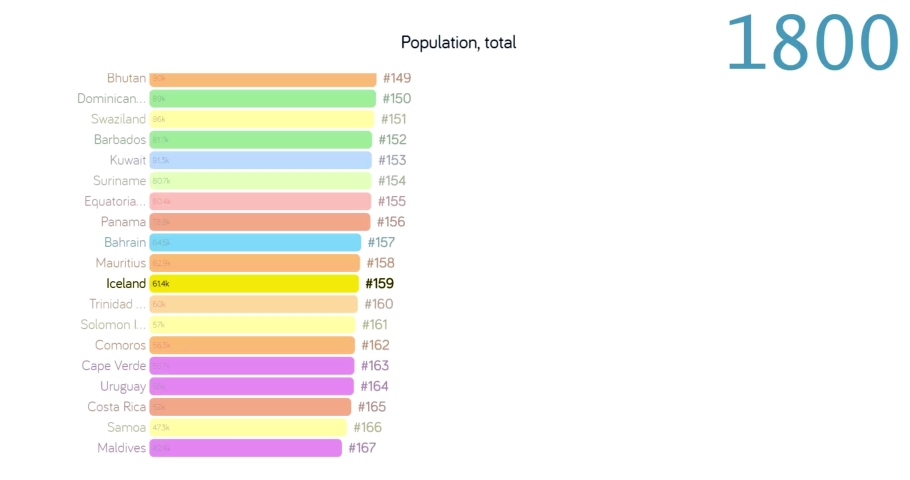910x480 pixels.
Task: Click the Cape Verde bar
Action: pos(252,366)
